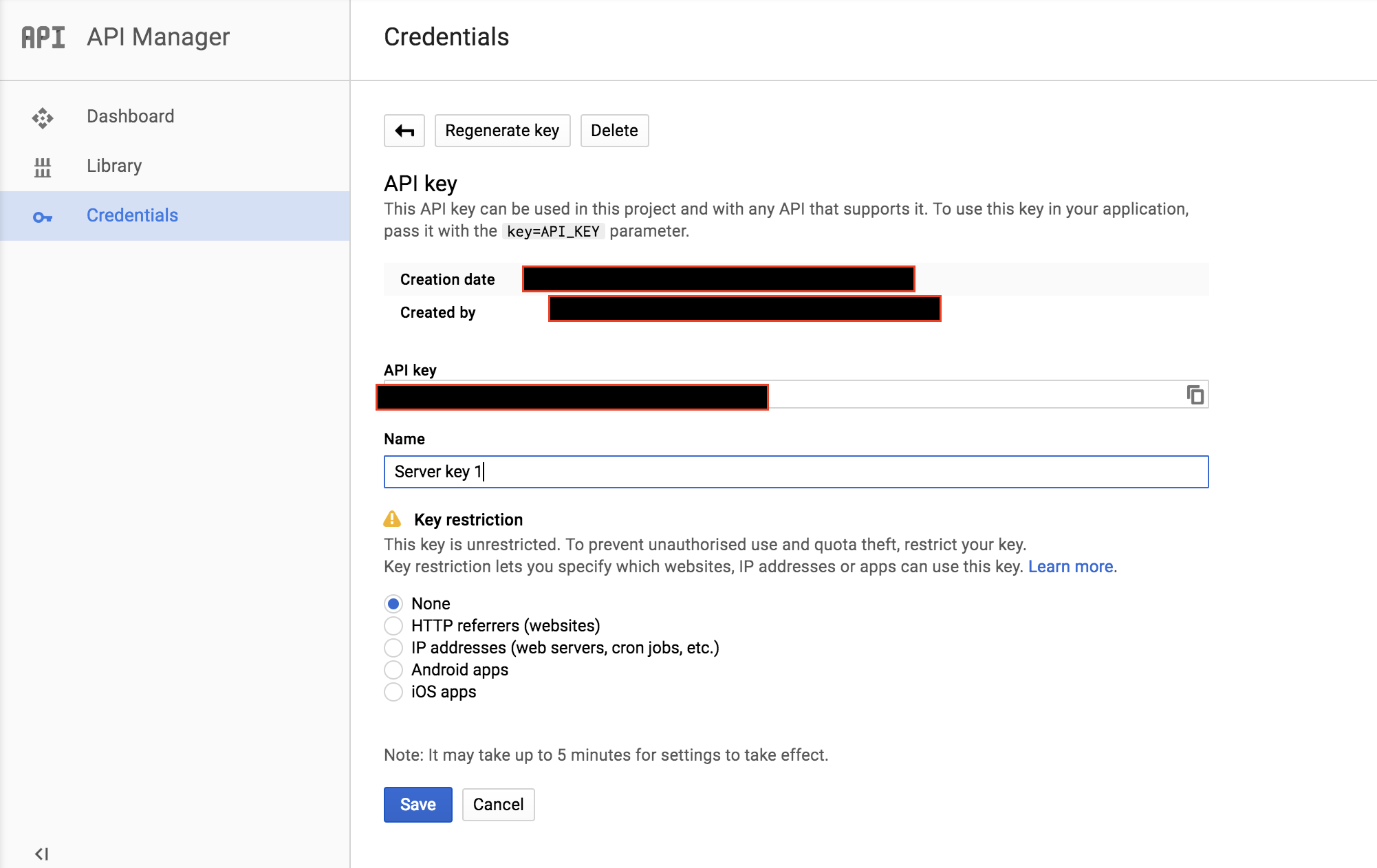This screenshot has height=868, width=1377.
Task: Copy API key using clipboard icon
Action: tap(1195, 395)
